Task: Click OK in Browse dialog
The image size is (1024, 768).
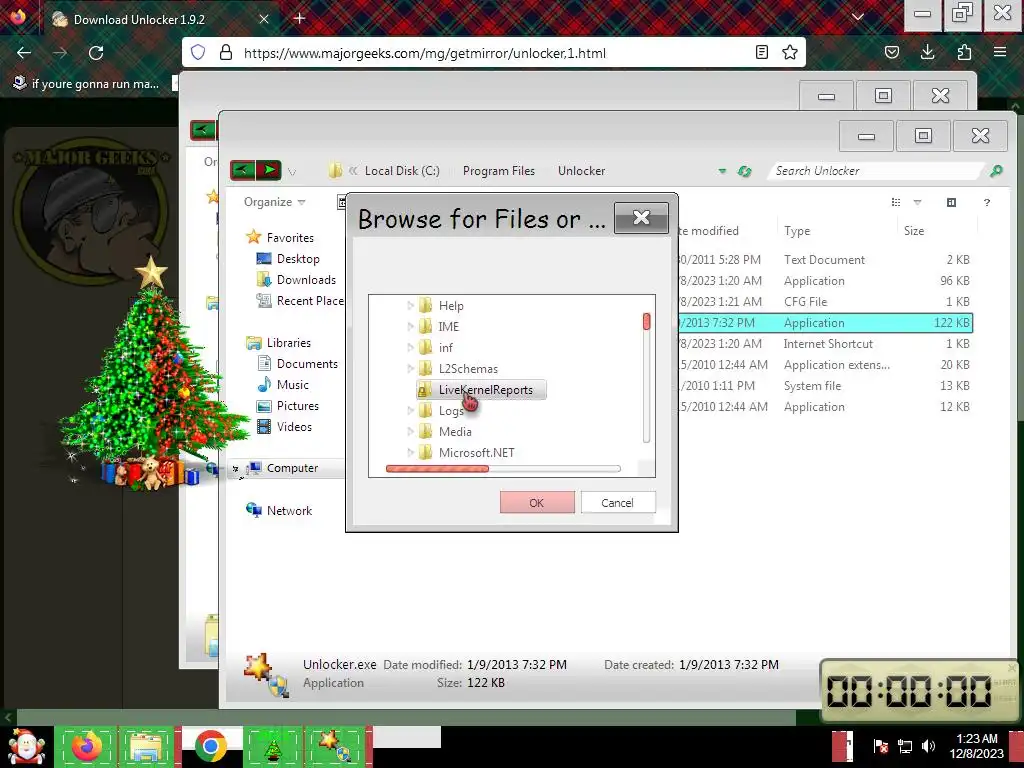Action: tap(537, 503)
